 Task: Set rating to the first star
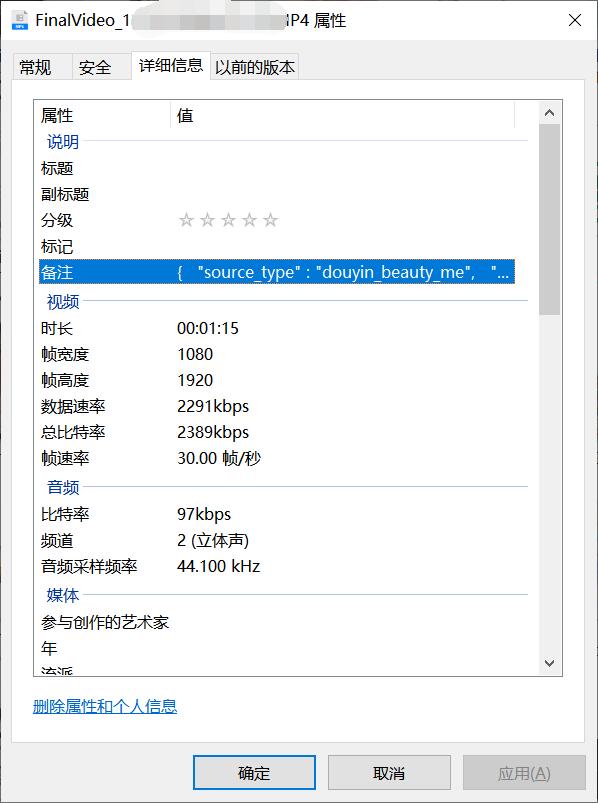tap(186, 220)
